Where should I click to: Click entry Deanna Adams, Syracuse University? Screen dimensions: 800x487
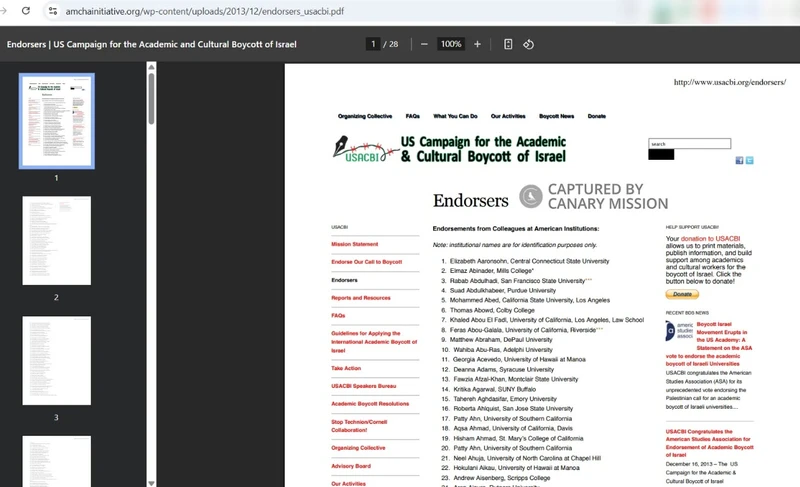click(504, 370)
